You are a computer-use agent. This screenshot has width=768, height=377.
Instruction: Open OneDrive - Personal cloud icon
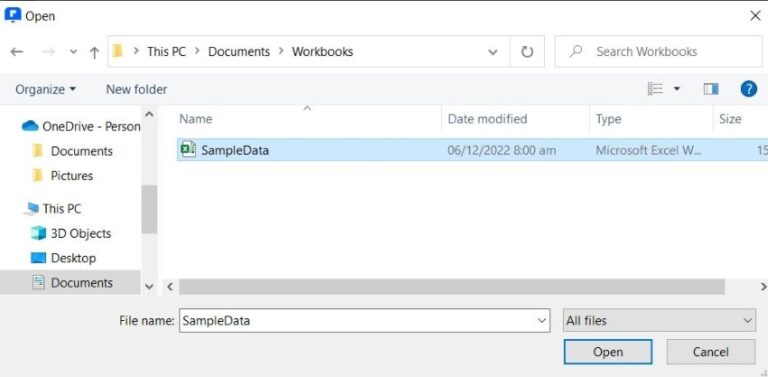point(30,126)
